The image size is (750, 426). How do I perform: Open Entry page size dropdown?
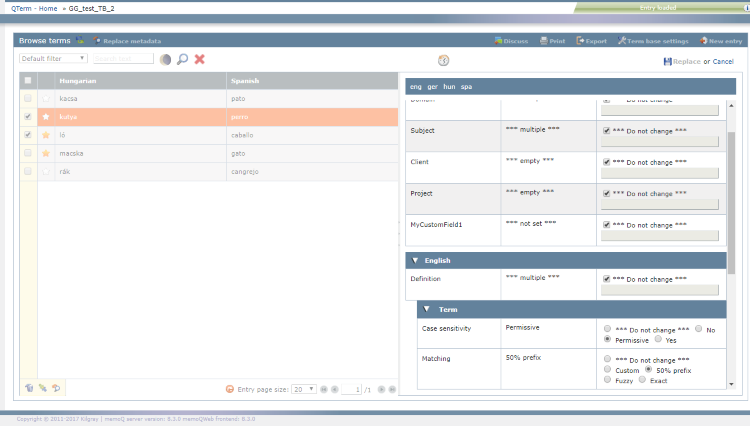point(304,388)
